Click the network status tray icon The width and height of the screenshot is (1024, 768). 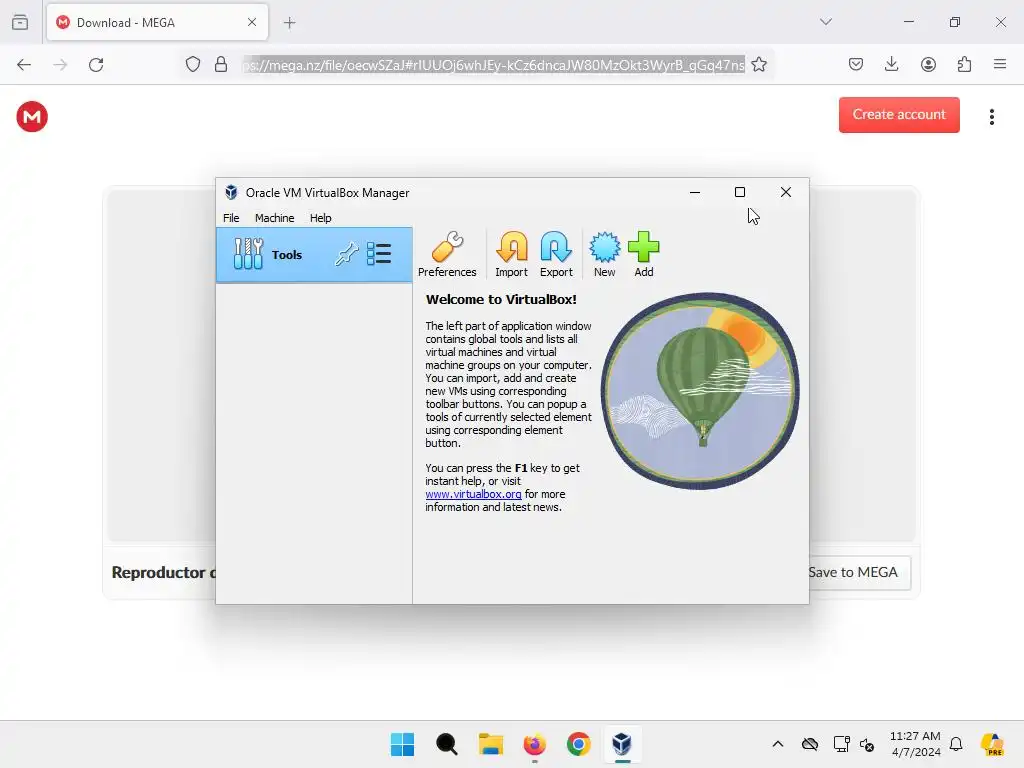click(x=841, y=744)
